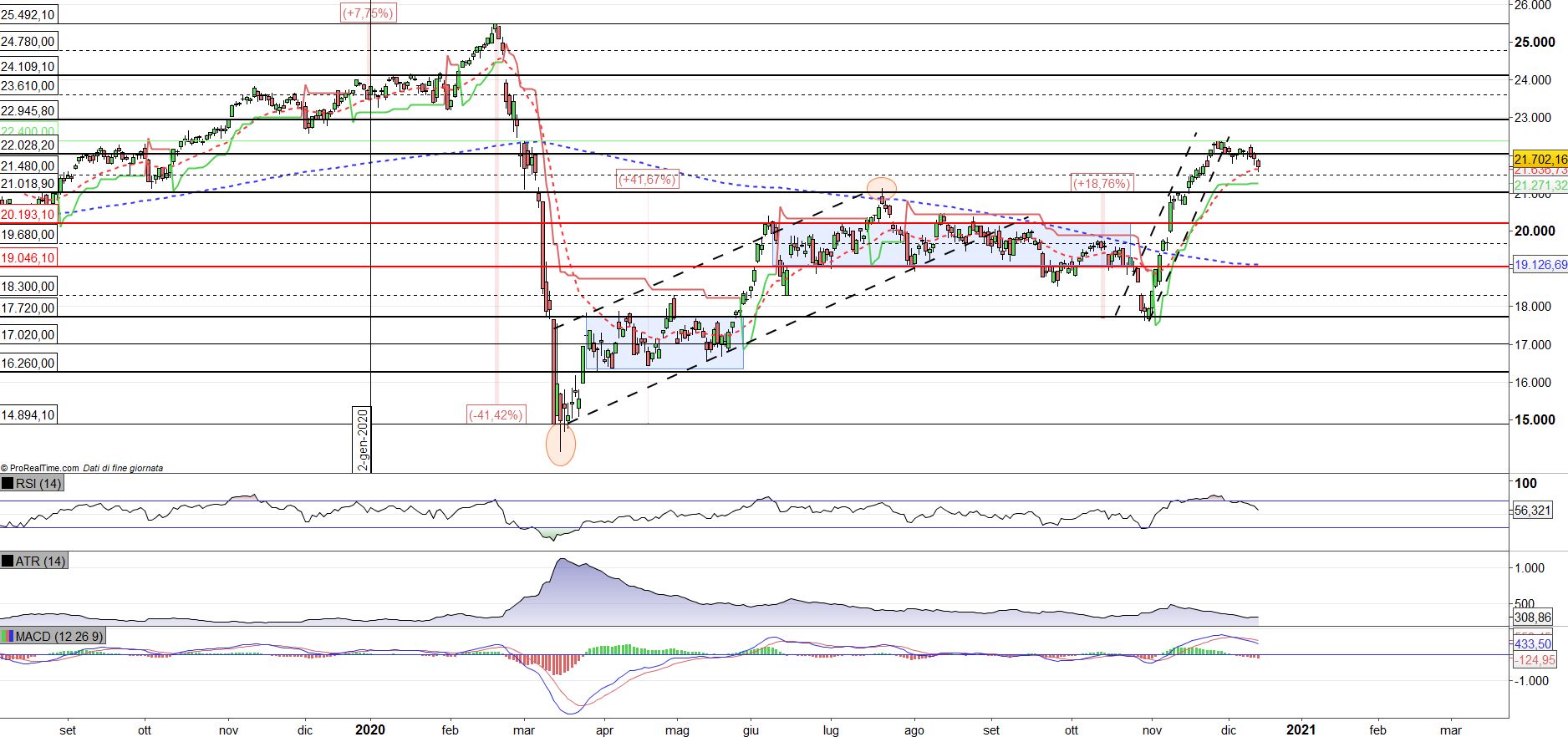The width and height of the screenshot is (1568, 737).
Task: Click the ago month label on time axis
Action: point(914,730)
